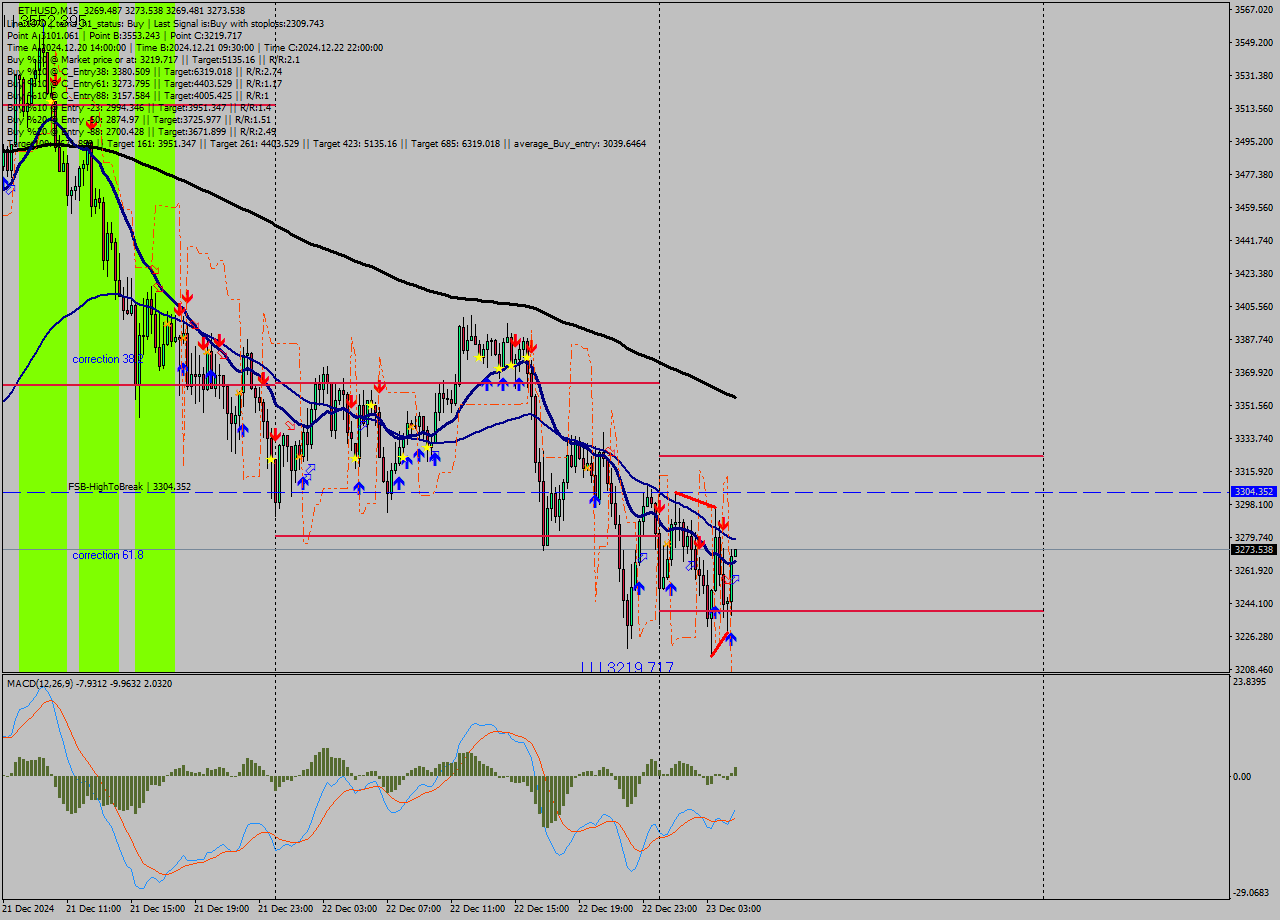Image resolution: width=1280 pixels, height=920 pixels.
Task: Click the 3369.920 price axis label
Action: point(1253,372)
